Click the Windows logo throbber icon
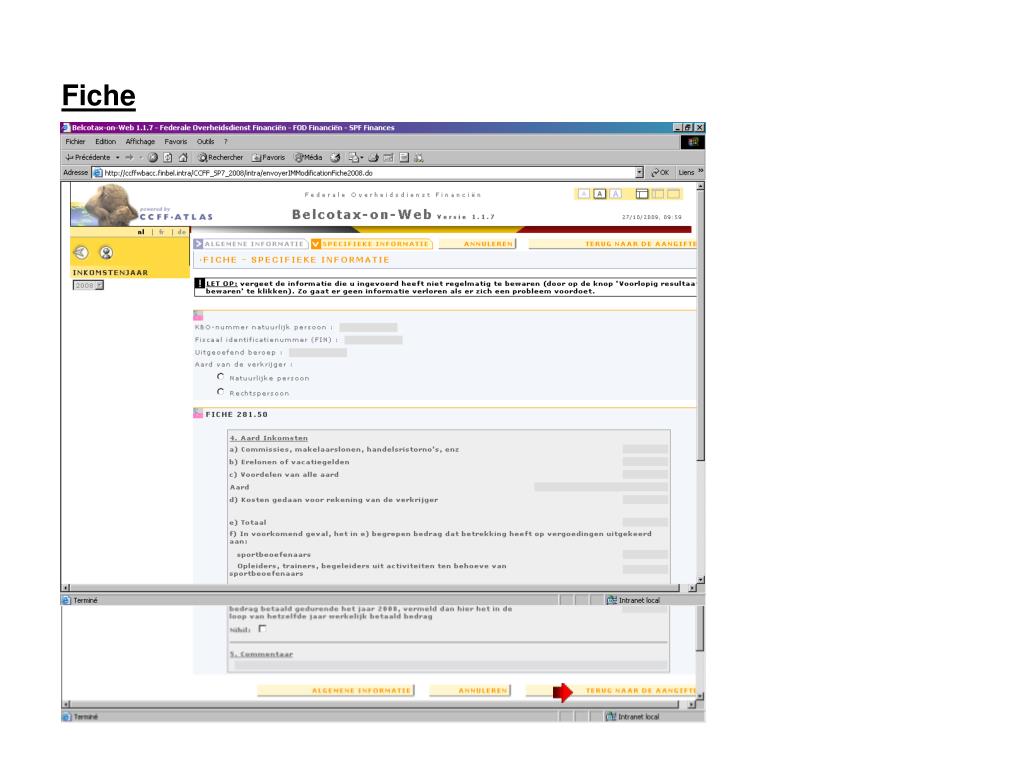1024x768 pixels. click(693, 142)
